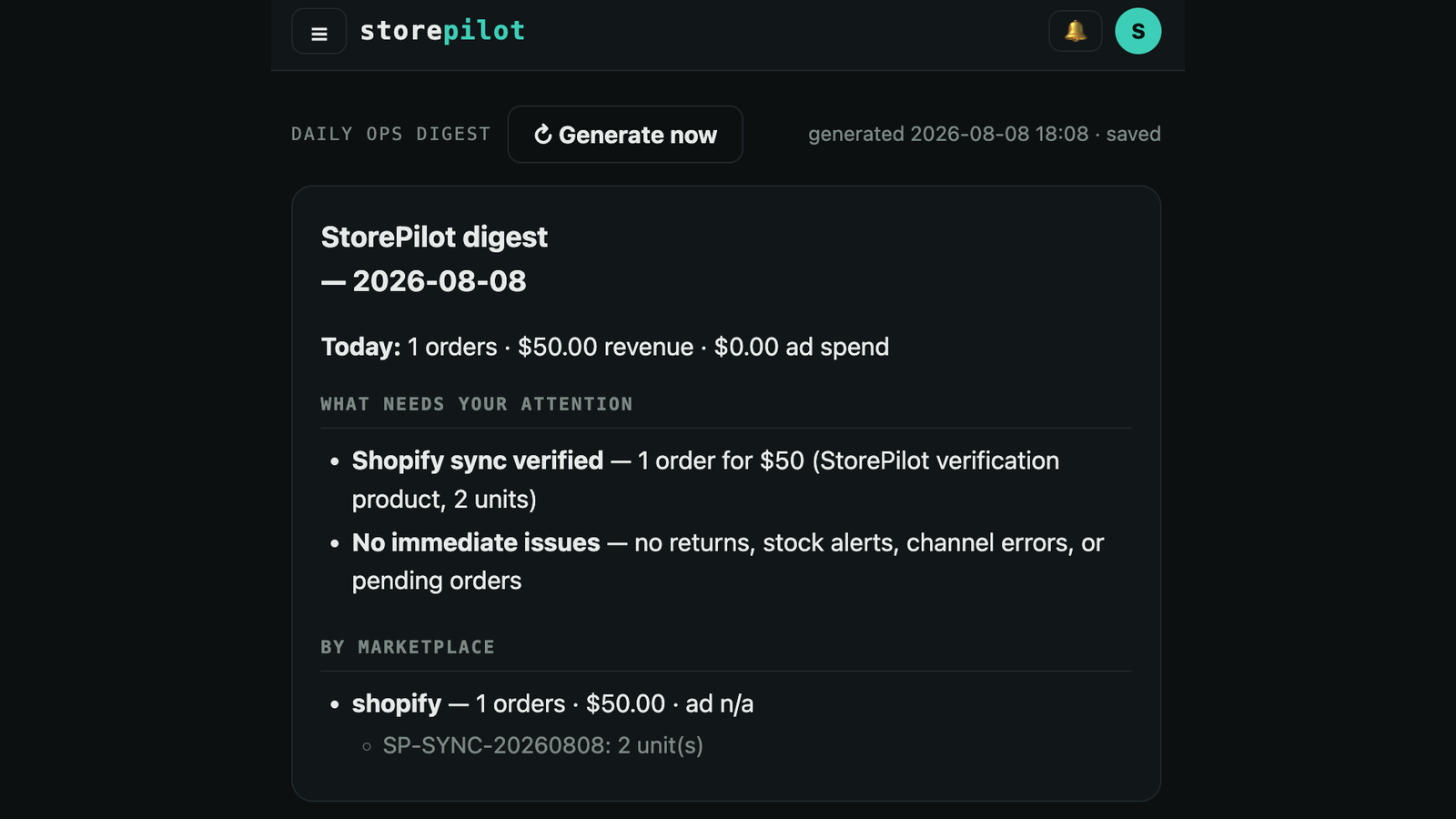Select the 2026-08-08 date heading line

[x=424, y=281]
